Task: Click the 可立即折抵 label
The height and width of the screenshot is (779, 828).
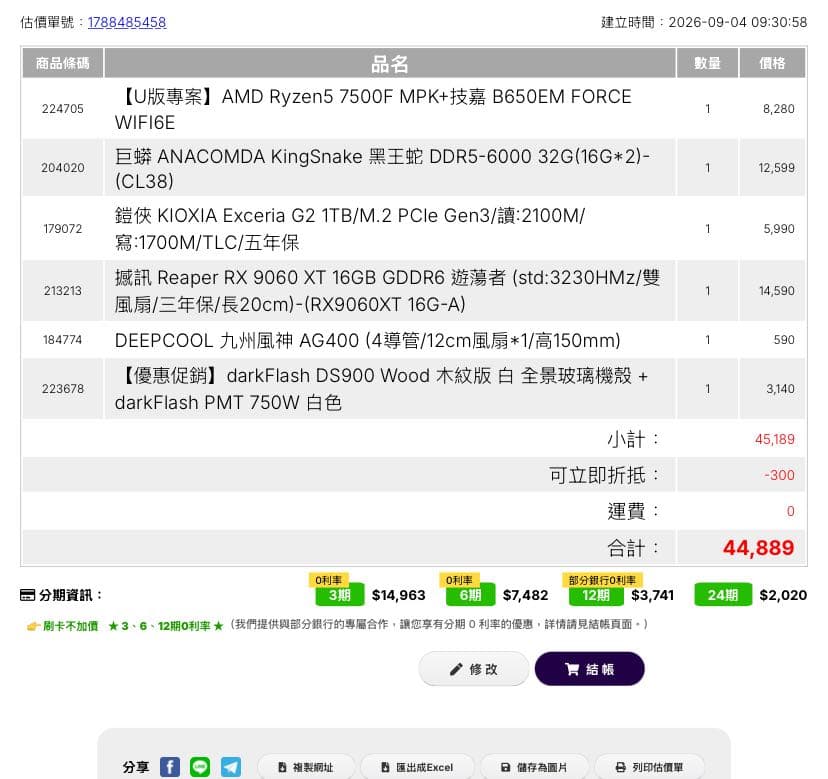Action: click(604, 475)
